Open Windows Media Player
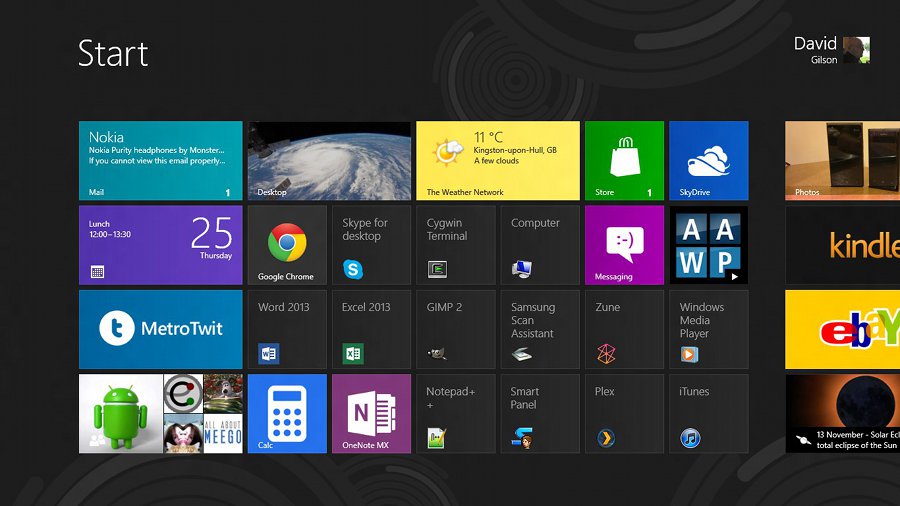The image size is (900, 506). 709,329
